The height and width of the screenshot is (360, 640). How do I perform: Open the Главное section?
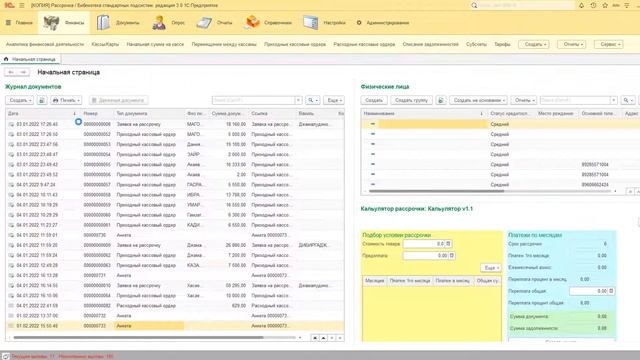click(19, 23)
